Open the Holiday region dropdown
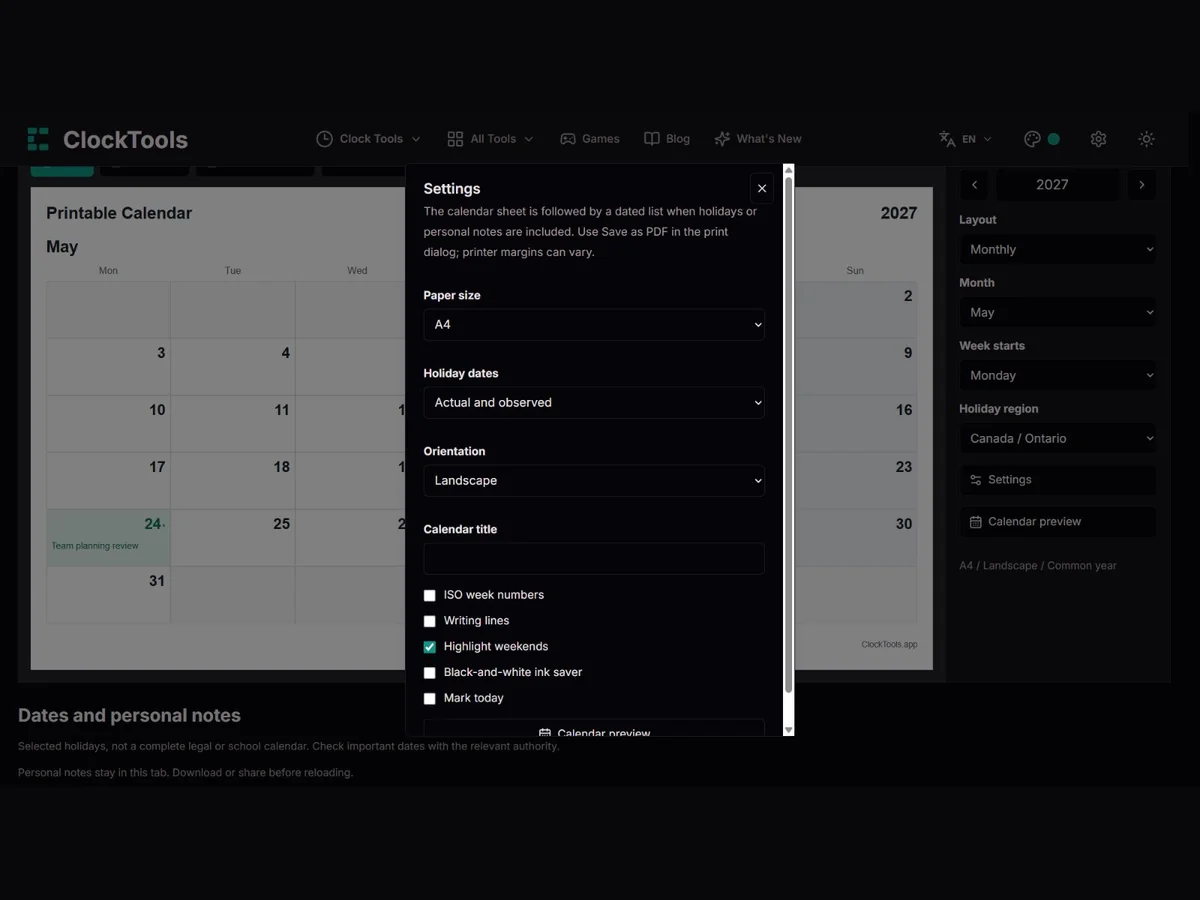The height and width of the screenshot is (900, 1200). click(1058, 439)
